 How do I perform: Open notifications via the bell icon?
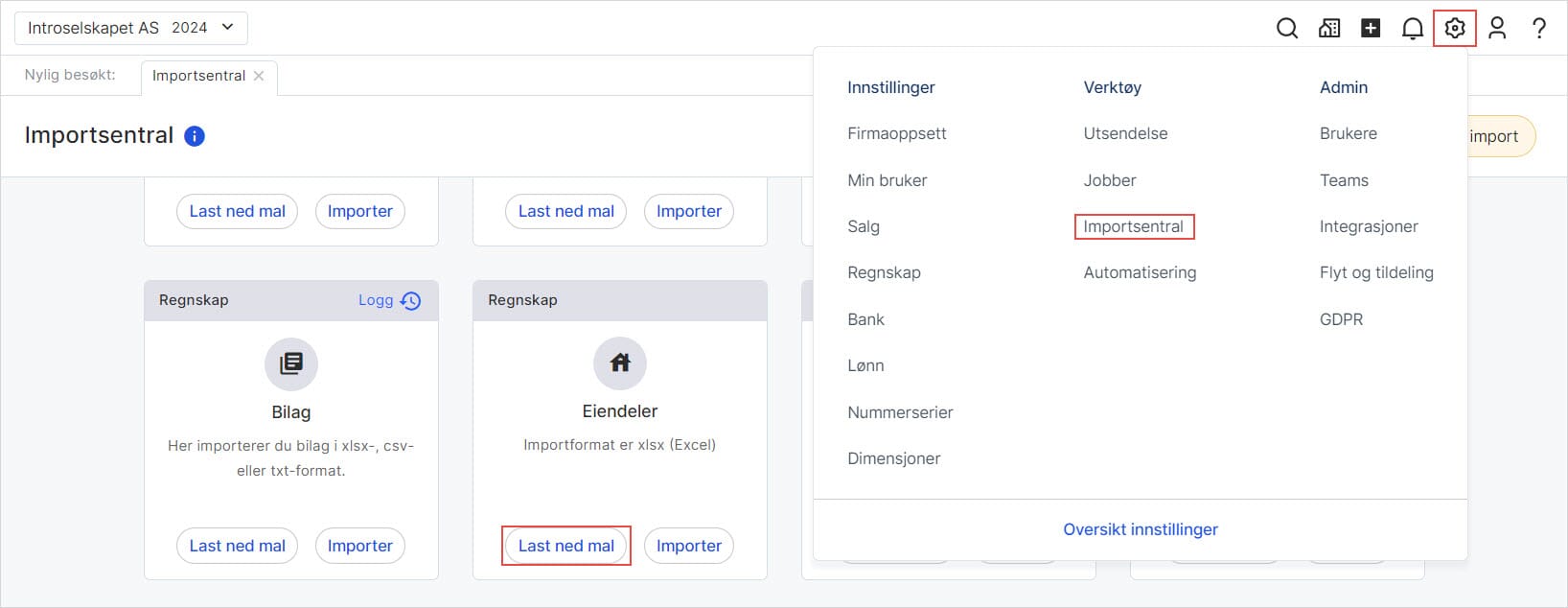[1413, 28]
